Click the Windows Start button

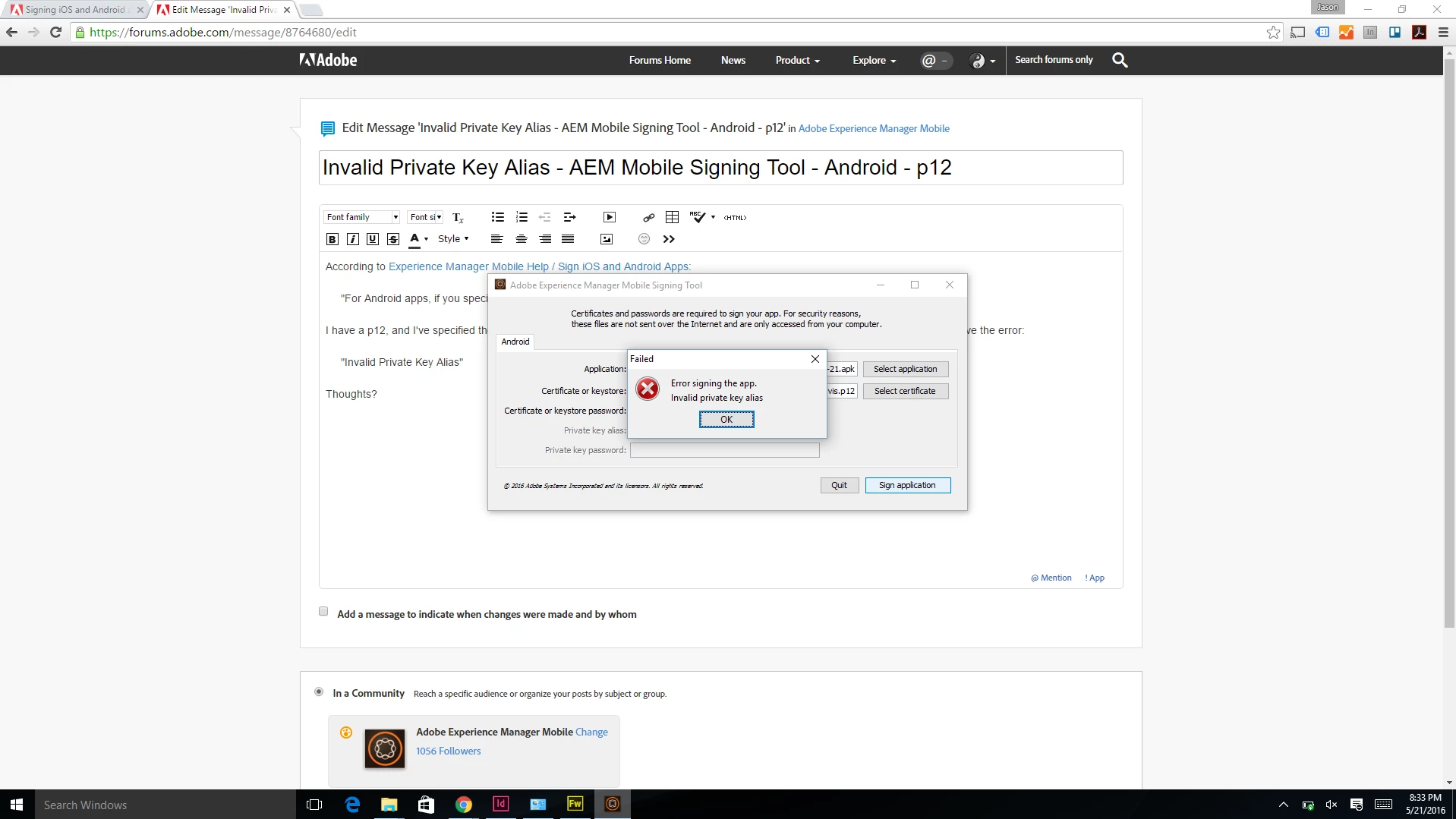click(x=17, y=804)
